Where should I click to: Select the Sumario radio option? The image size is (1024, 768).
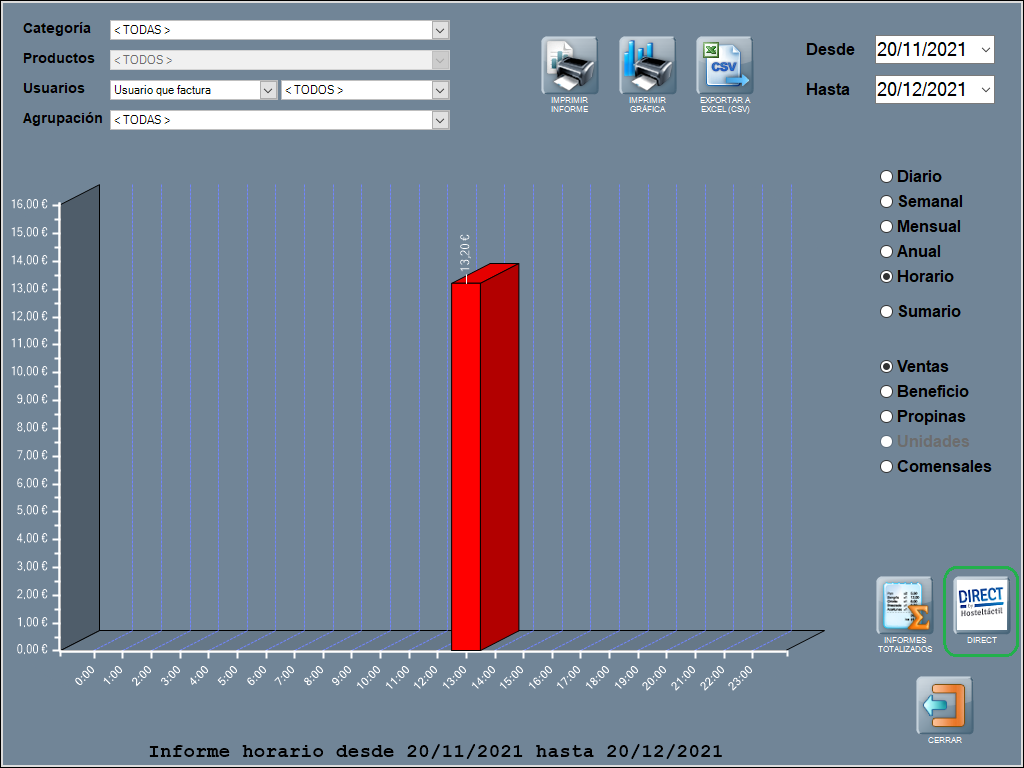point(886,312)
